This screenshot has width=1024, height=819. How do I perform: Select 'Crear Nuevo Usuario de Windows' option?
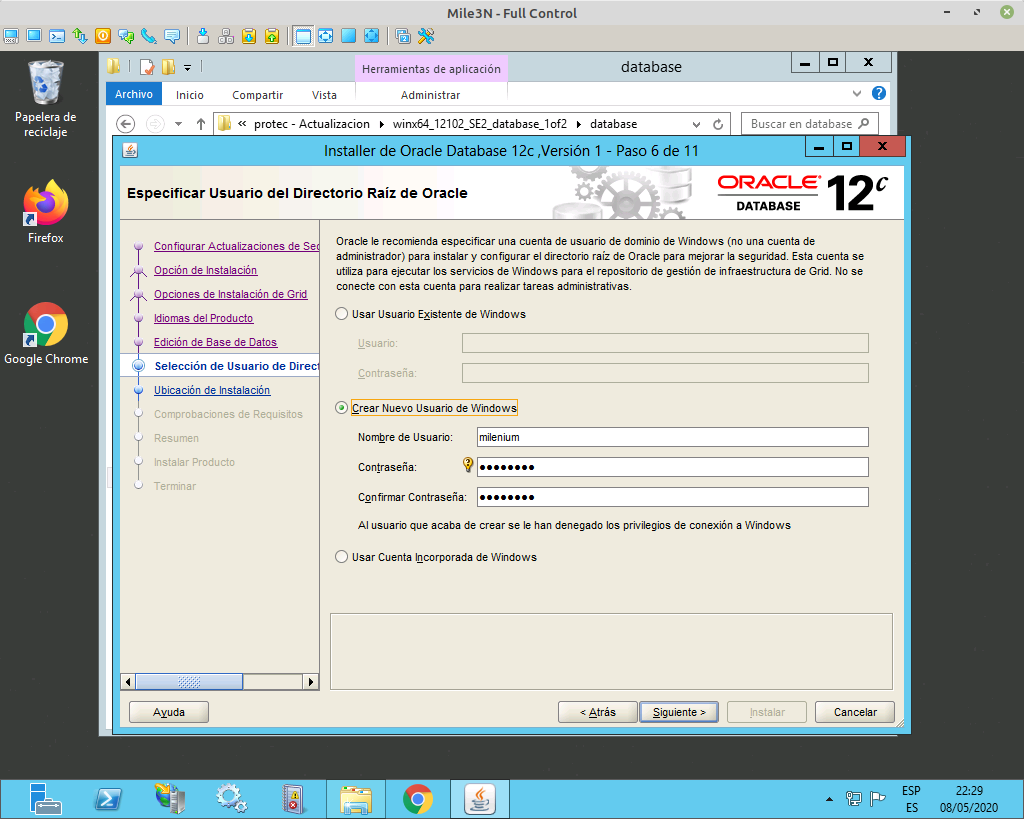(340, 407)
